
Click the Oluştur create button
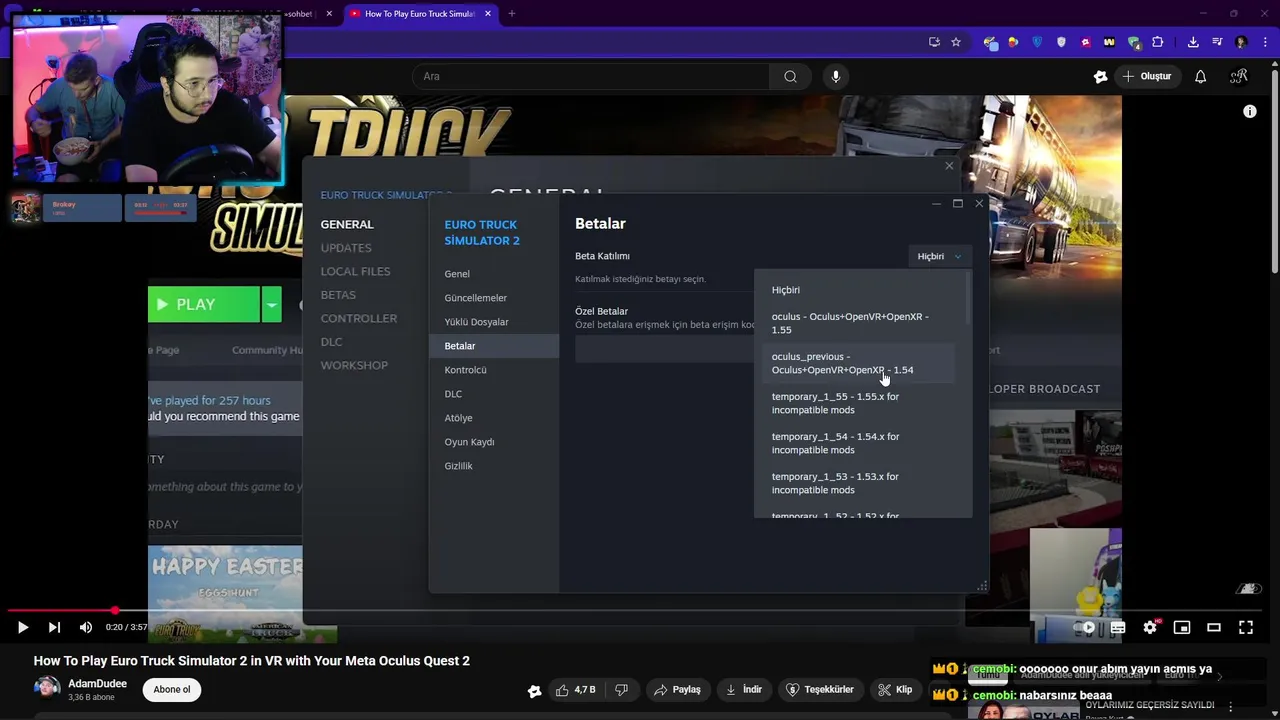(1146, 76)
